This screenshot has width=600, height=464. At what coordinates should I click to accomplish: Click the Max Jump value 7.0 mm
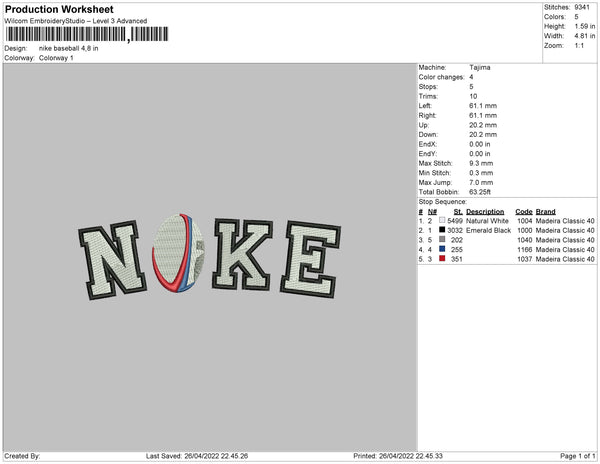481,182
